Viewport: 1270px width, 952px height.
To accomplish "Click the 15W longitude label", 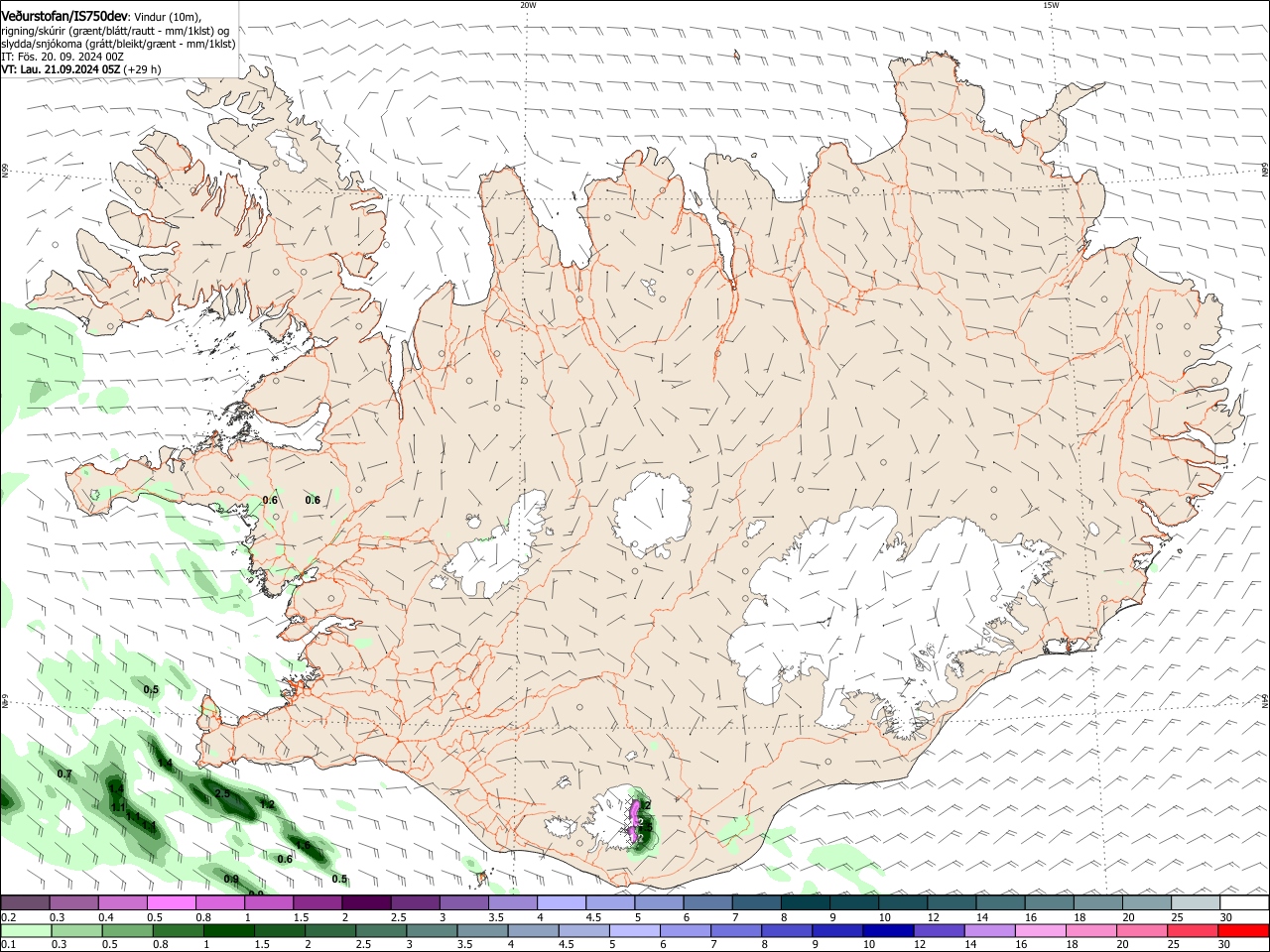I will coord(1051,5).
